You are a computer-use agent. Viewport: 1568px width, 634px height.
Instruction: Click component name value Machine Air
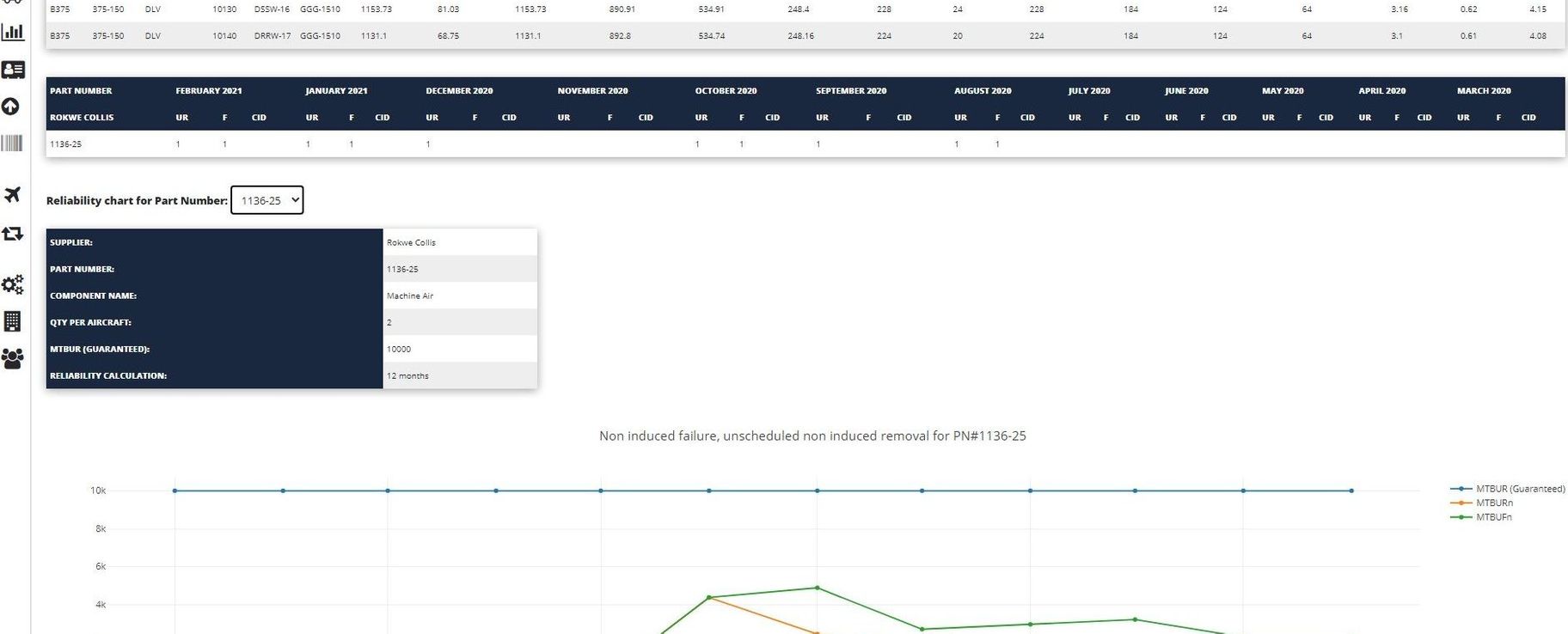tap(410, 296)
